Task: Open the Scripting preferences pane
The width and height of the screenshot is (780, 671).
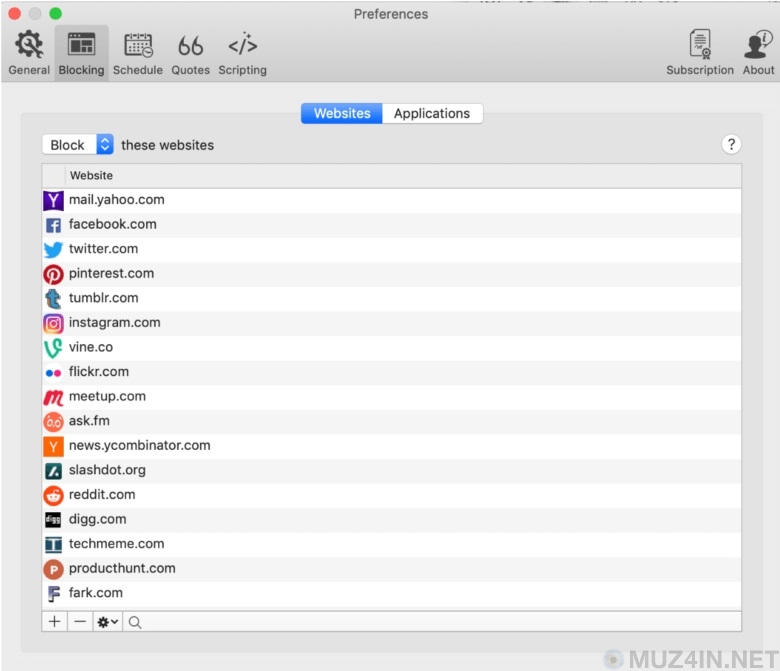Action: tap(242, 53)
